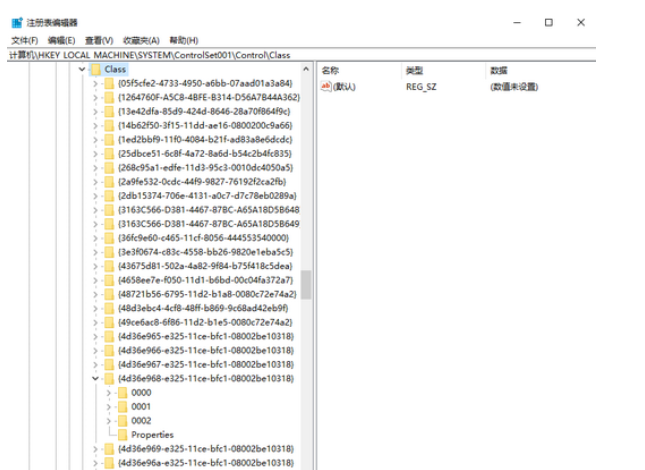Expand the {13e42dfa-85d9-424d-8646-28a70f864f9c} key

[95, 111]
